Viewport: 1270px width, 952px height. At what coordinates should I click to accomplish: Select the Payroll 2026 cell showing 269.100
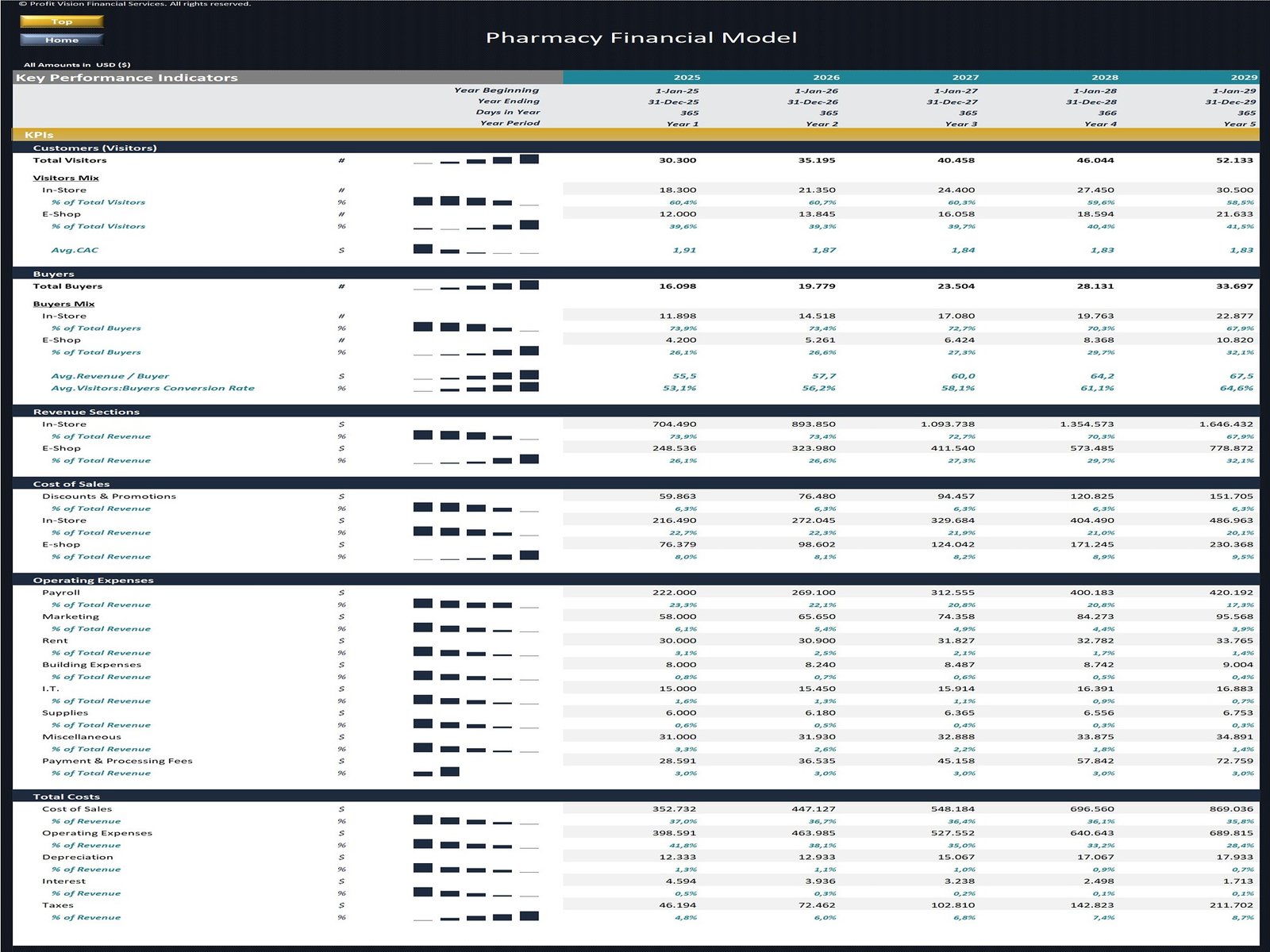point(813,593)
